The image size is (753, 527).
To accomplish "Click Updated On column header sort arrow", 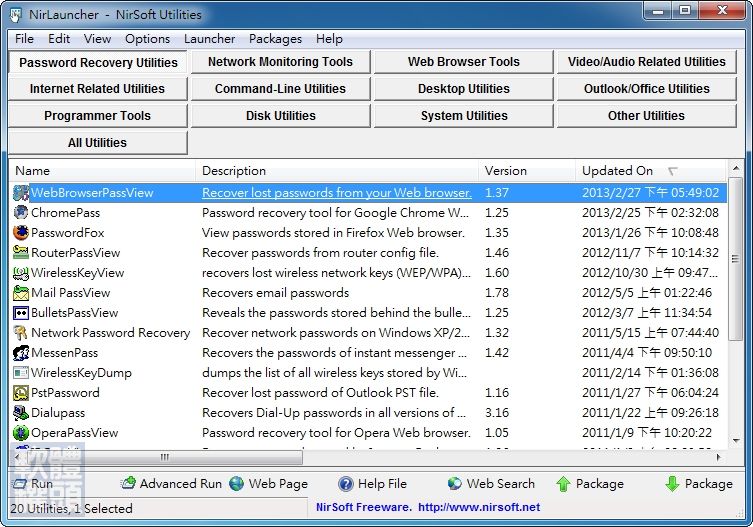I will click(673, 171).
